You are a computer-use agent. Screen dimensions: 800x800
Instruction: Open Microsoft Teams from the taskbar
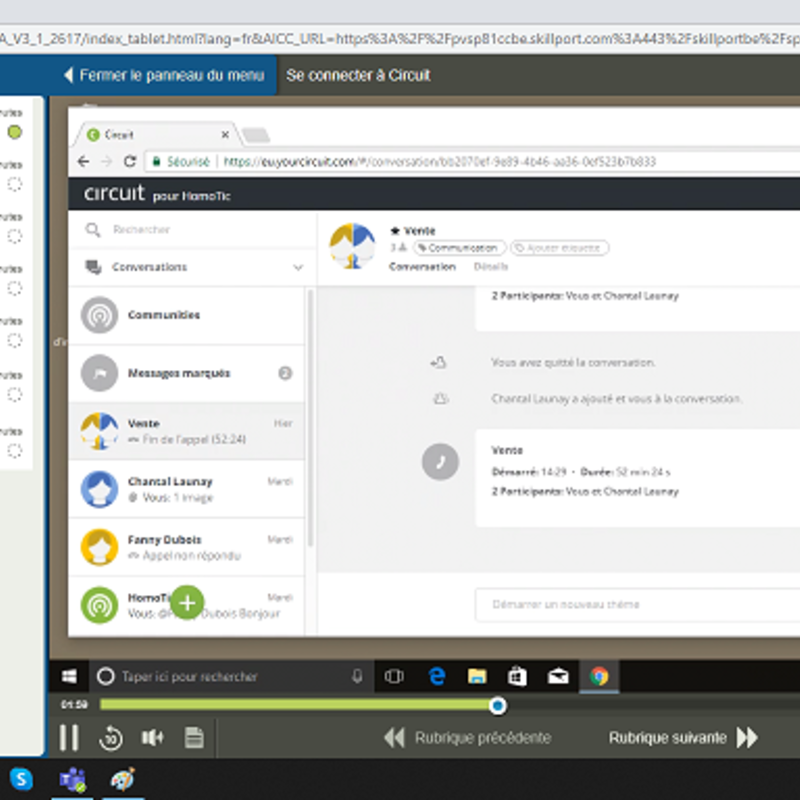coord(72,779)
